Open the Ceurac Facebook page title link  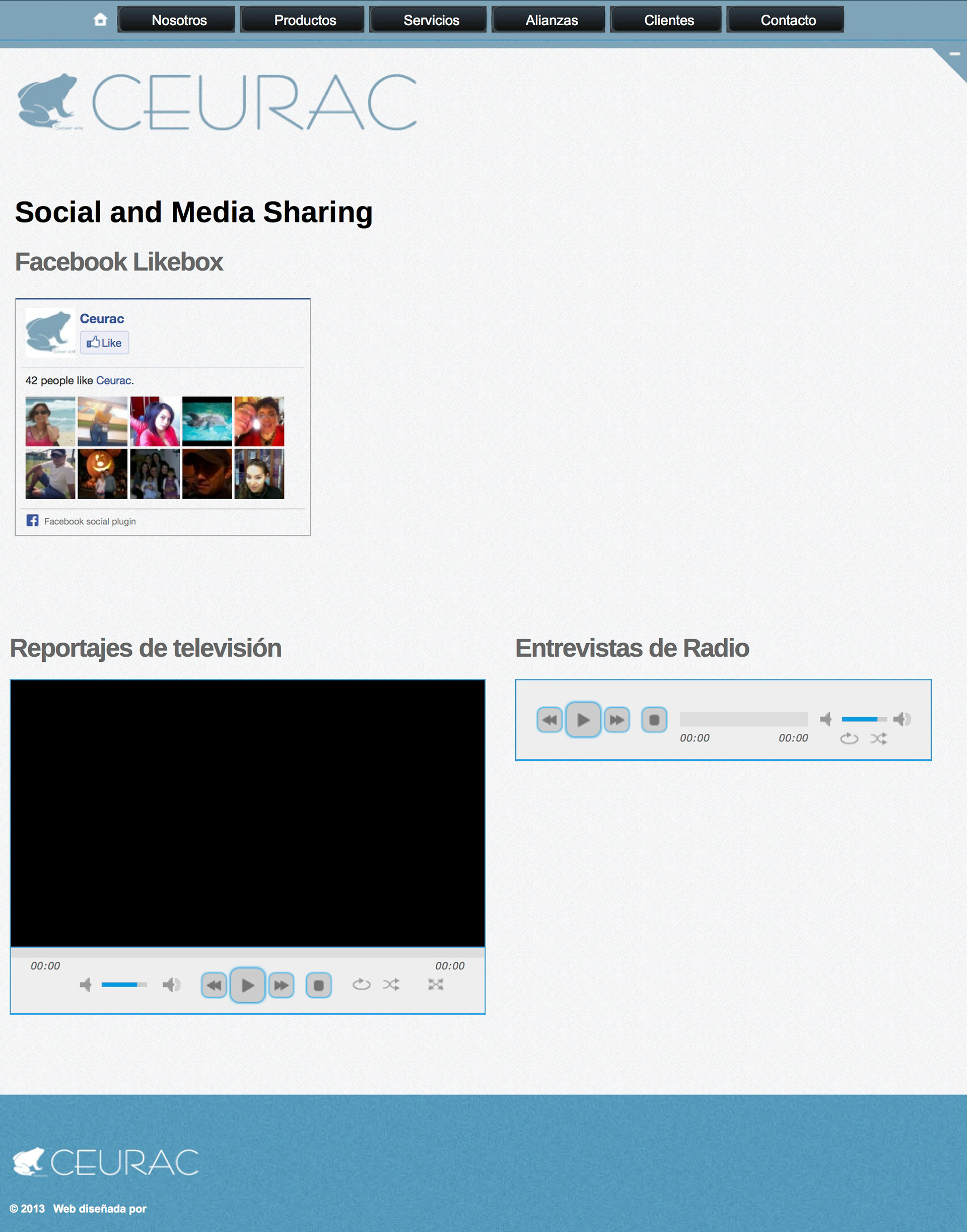pyautogui.click(x=102, y=319)
